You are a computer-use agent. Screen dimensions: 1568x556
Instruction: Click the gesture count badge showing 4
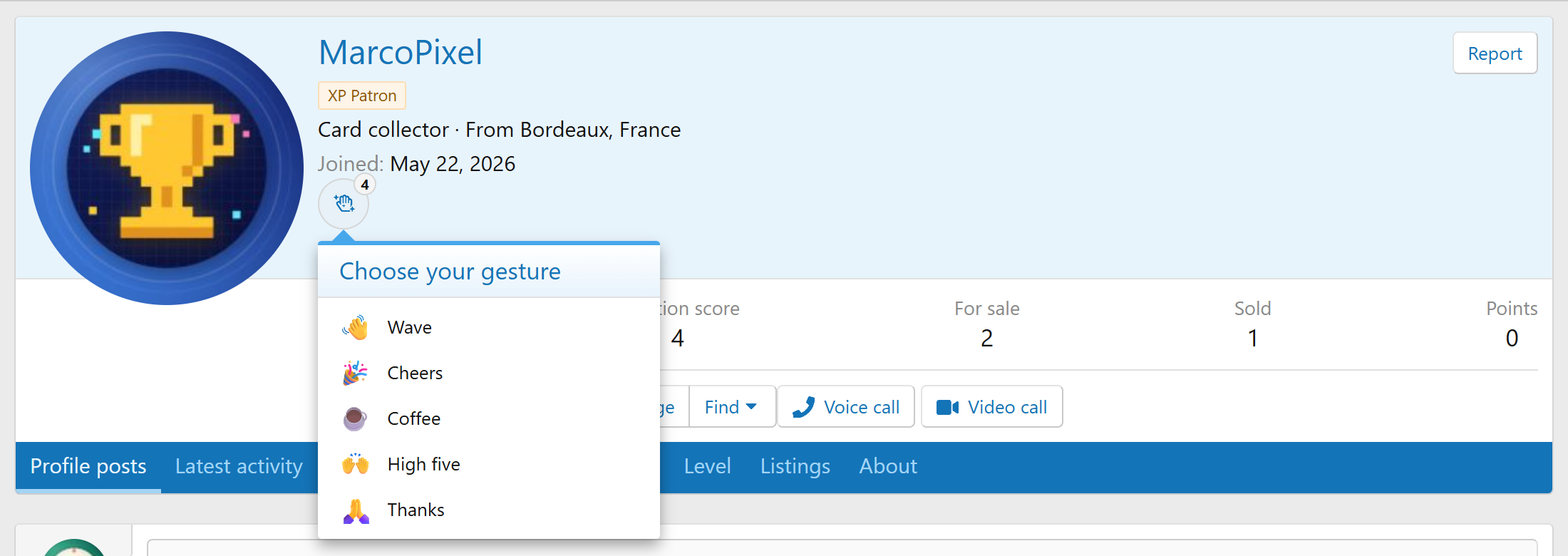(x=365, y=185)
